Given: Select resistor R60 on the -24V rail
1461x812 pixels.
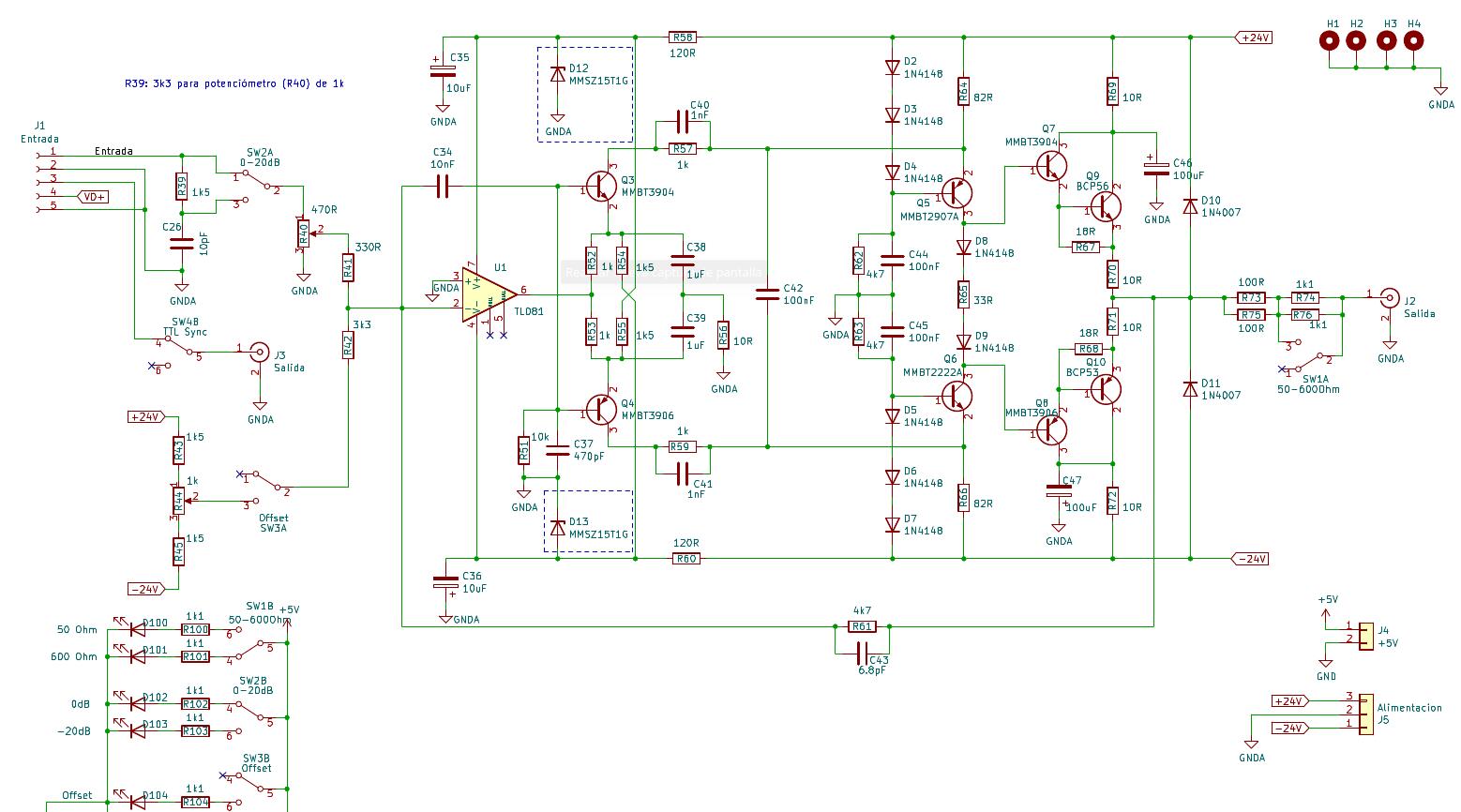Looking at the screenshot, I should (x=686, y=558).
